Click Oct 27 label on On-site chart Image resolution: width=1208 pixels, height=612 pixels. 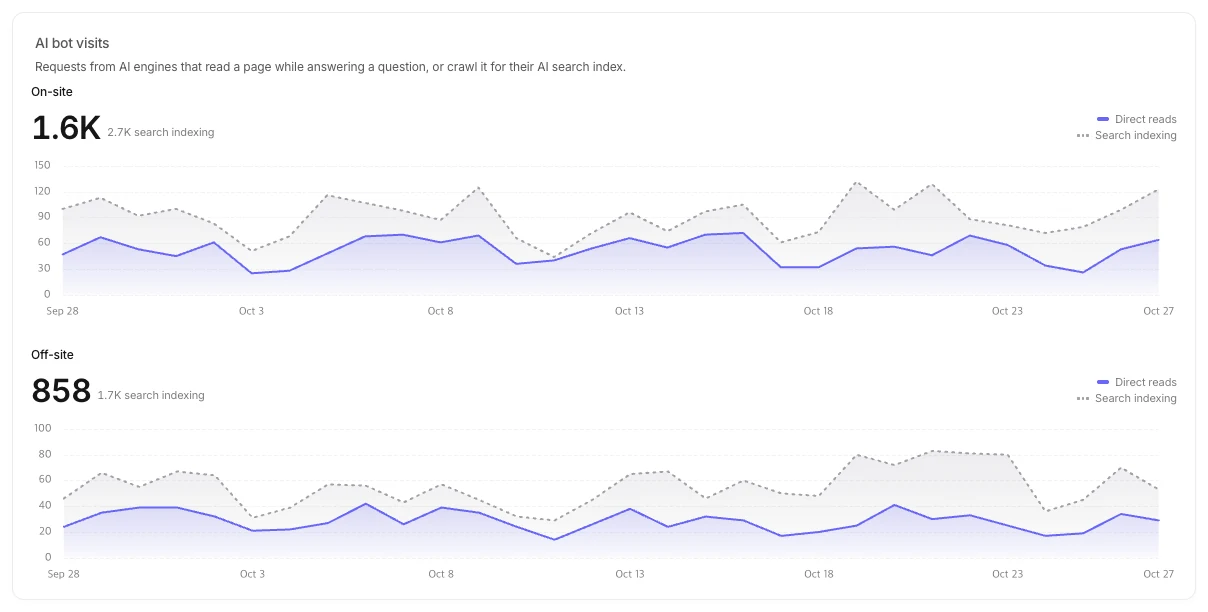(1158, 311)
